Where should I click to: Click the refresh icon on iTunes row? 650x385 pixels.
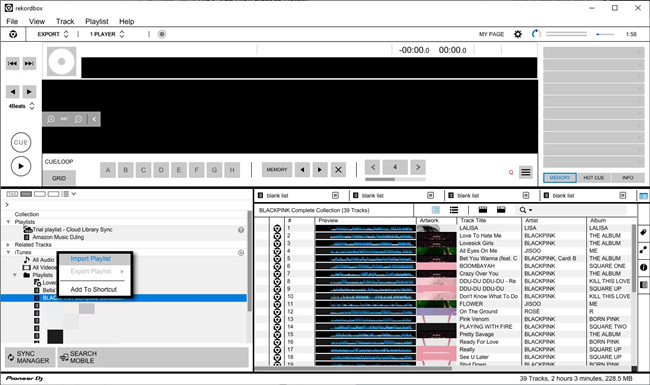click(x=241, y=252)
